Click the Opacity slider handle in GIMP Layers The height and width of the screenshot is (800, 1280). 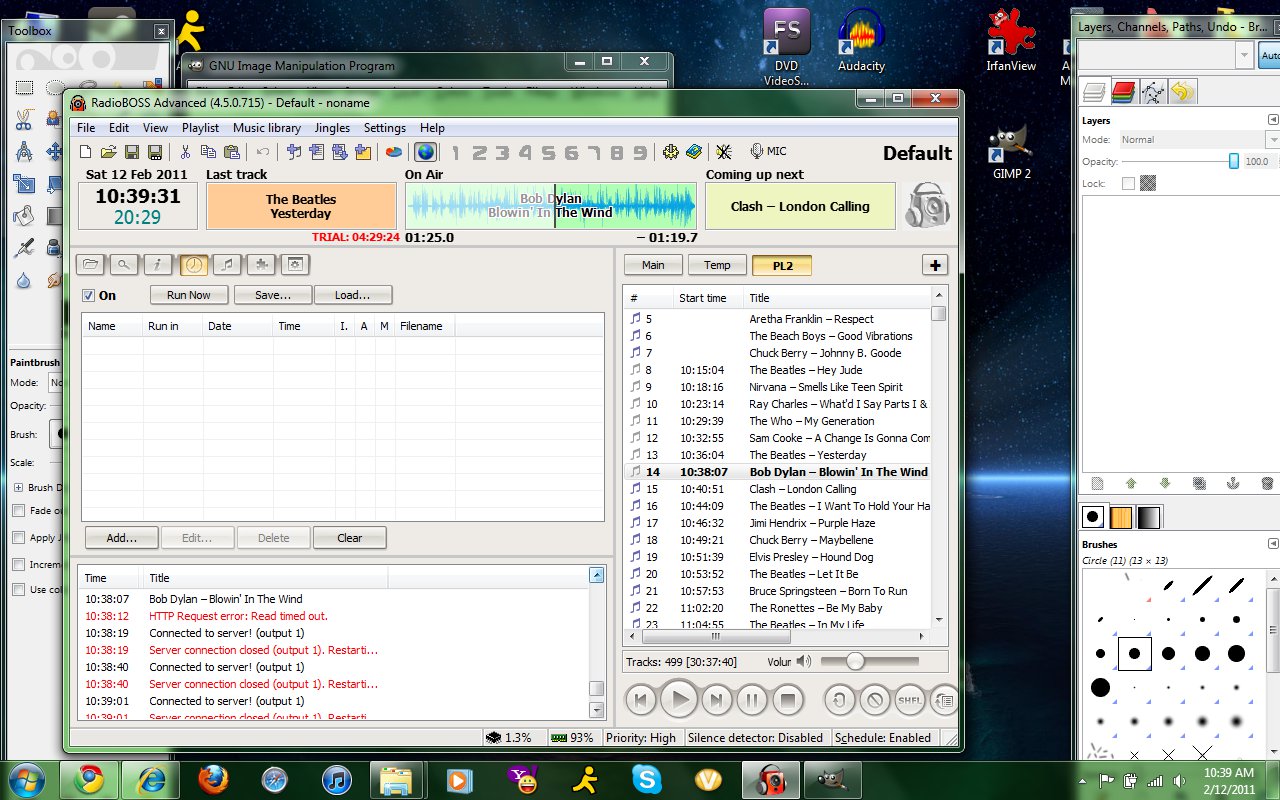(1234, 161)
